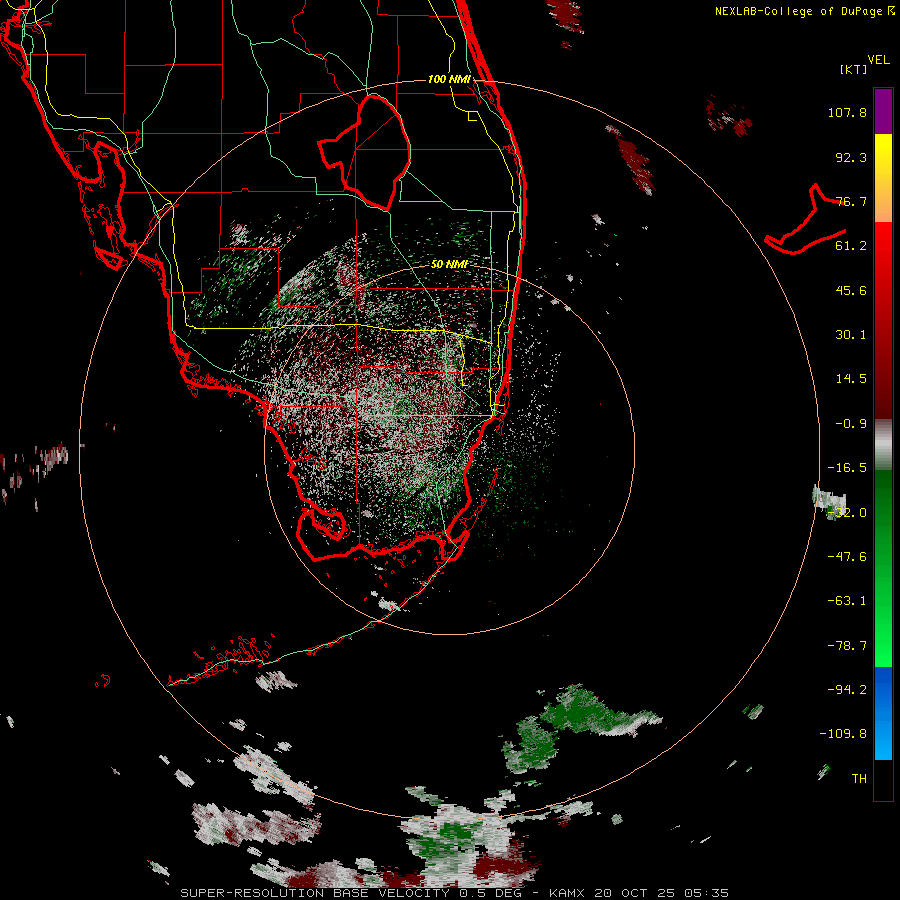Select the -63.1 velocity scale value
The height and width of the screenshot is (900, 900).
pyautogui.click(x=847, y=601)
